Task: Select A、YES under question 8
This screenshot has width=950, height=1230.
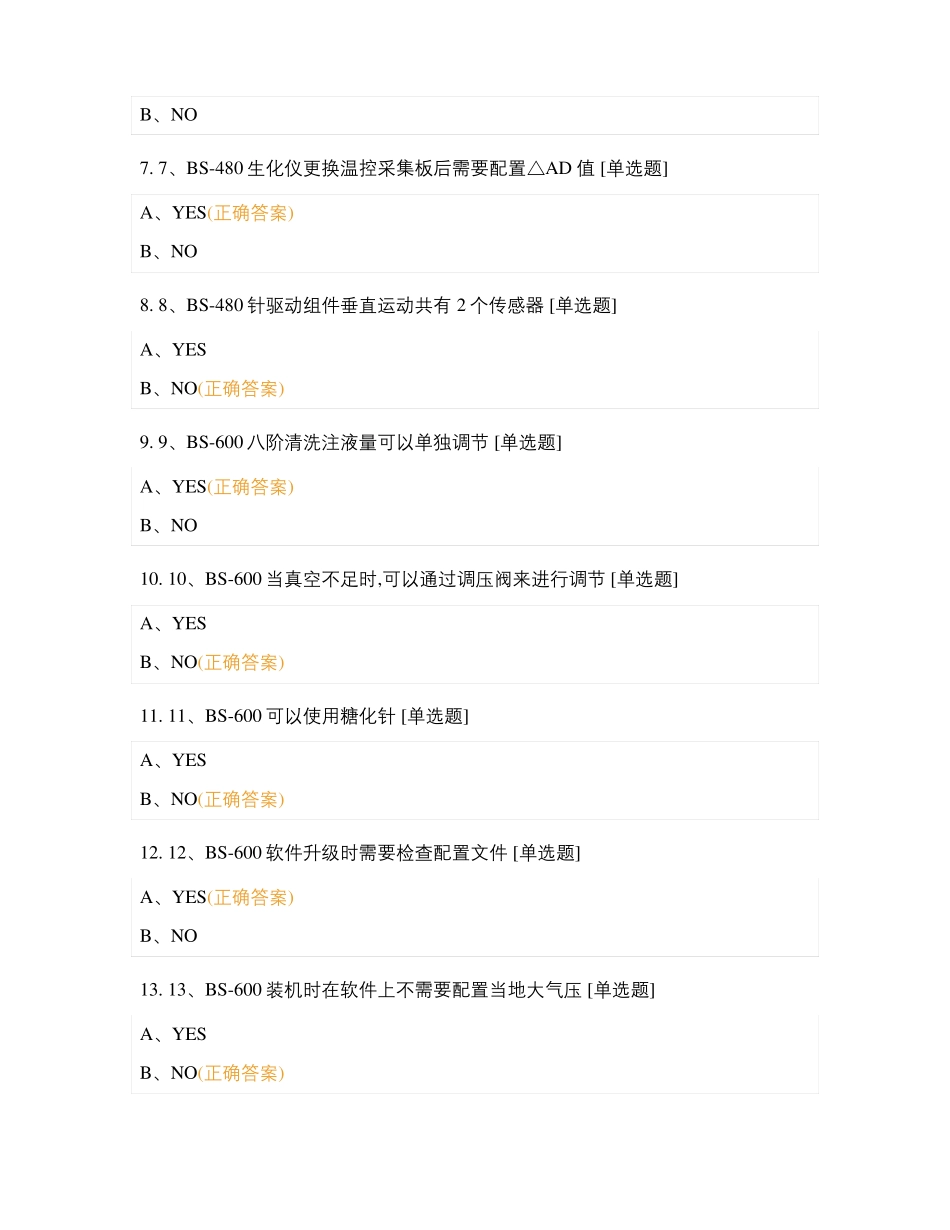Action: click(173, 350)
